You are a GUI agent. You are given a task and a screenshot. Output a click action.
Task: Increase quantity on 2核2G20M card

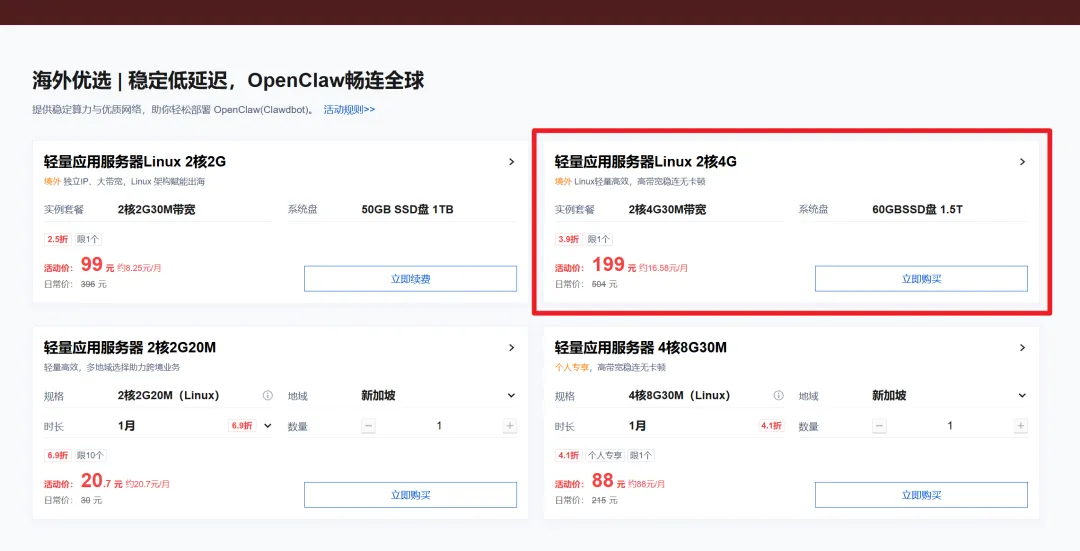(x=510, y=426)
